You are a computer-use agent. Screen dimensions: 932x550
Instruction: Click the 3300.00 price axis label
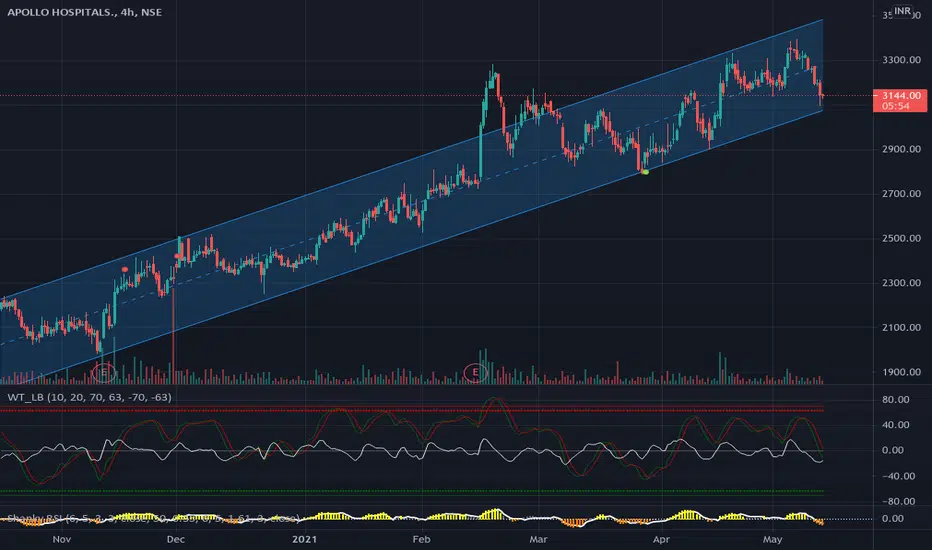[x=901, y=60]
